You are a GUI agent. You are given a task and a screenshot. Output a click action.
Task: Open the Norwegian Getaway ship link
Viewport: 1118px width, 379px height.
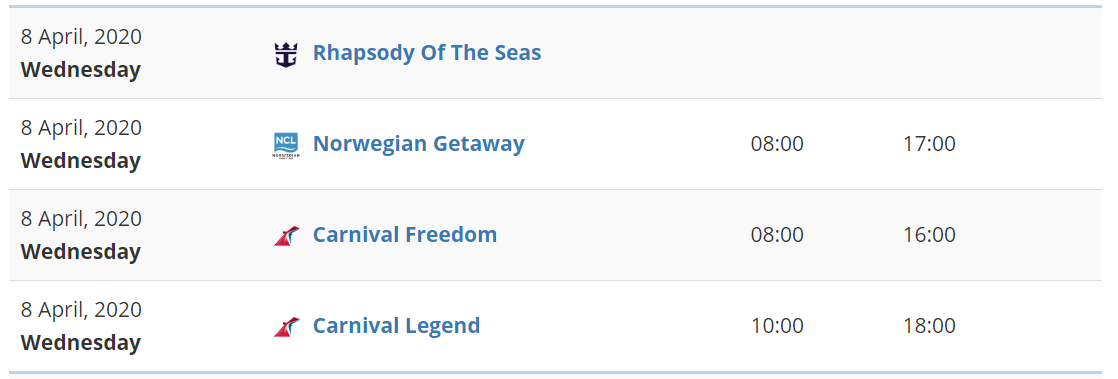[x=419, y=144]
